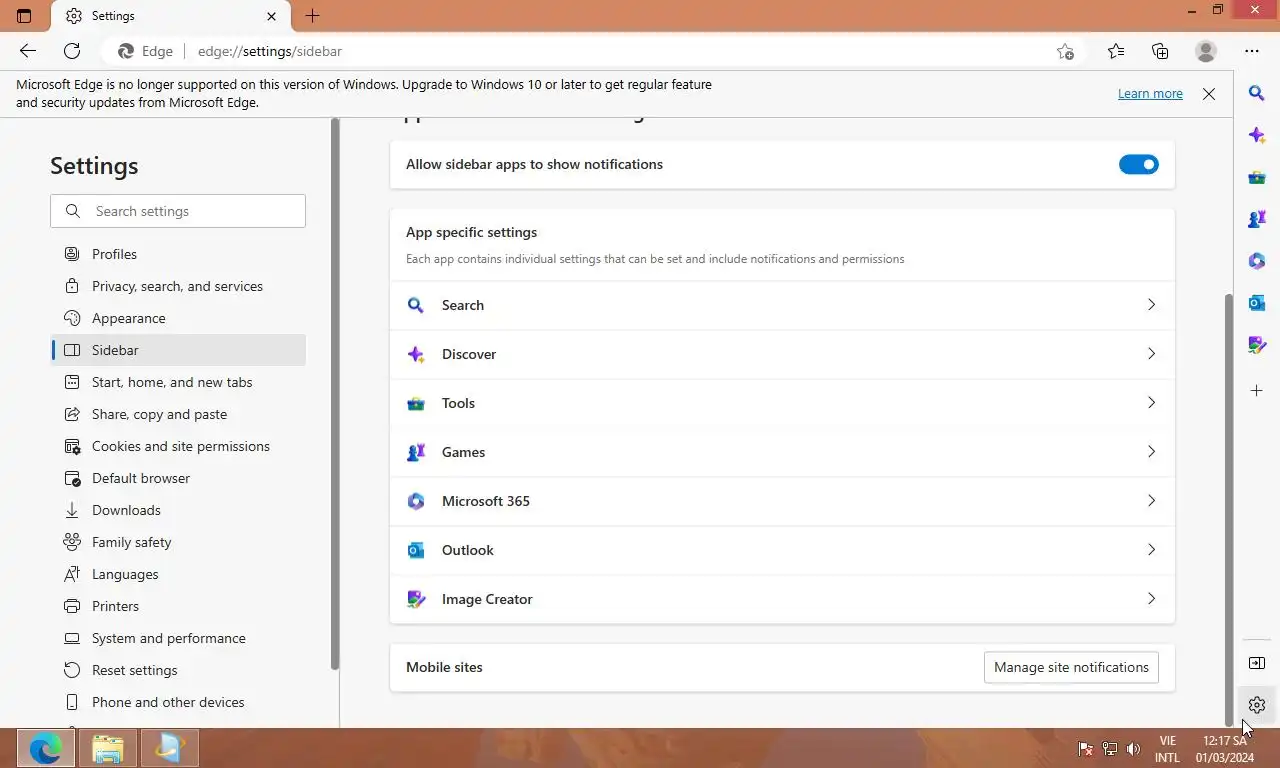
Task: Expand Image Creator app settings
Action: click(782, 599)
